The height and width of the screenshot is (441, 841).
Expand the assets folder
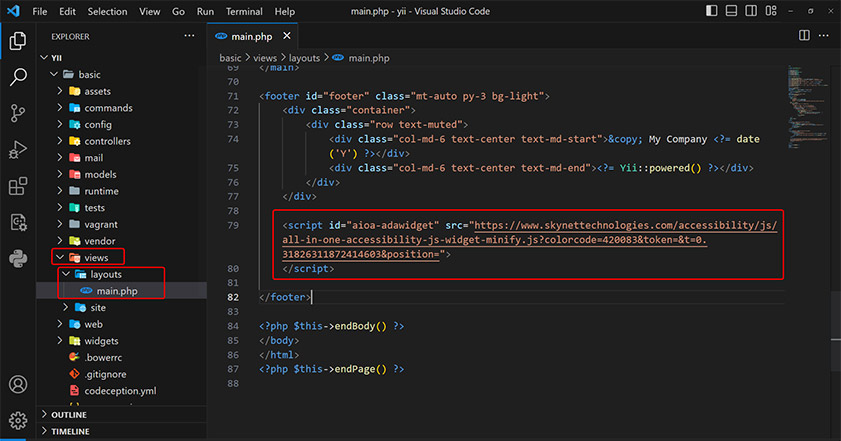121,91
